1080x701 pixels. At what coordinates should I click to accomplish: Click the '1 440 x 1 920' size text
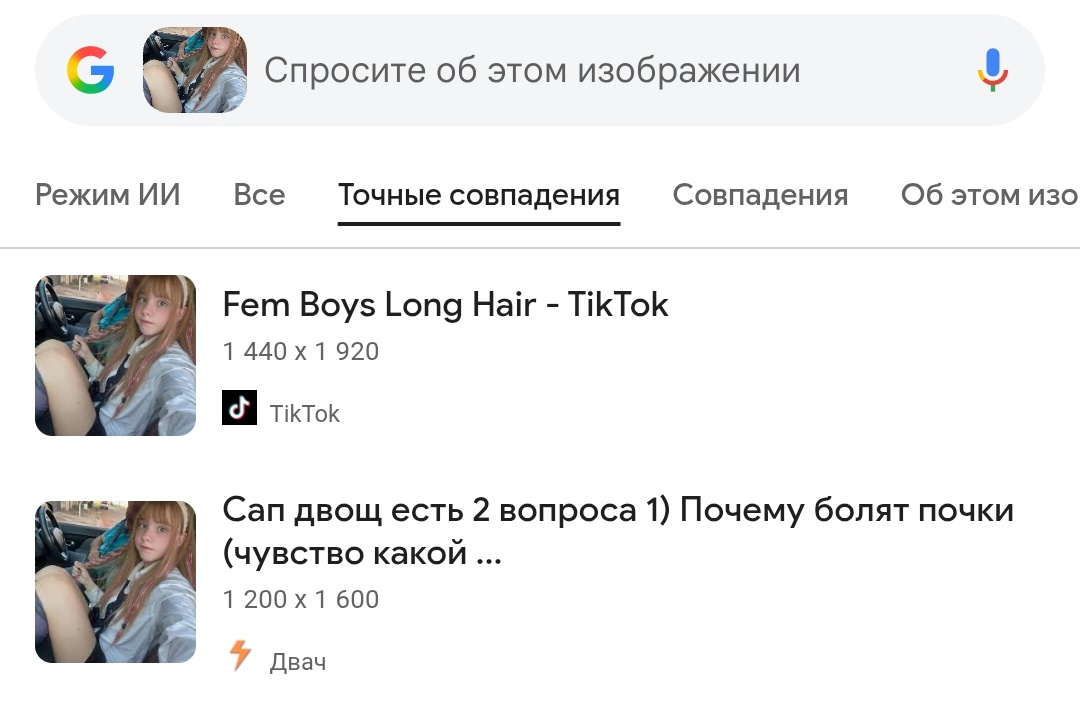coord(301,352)
